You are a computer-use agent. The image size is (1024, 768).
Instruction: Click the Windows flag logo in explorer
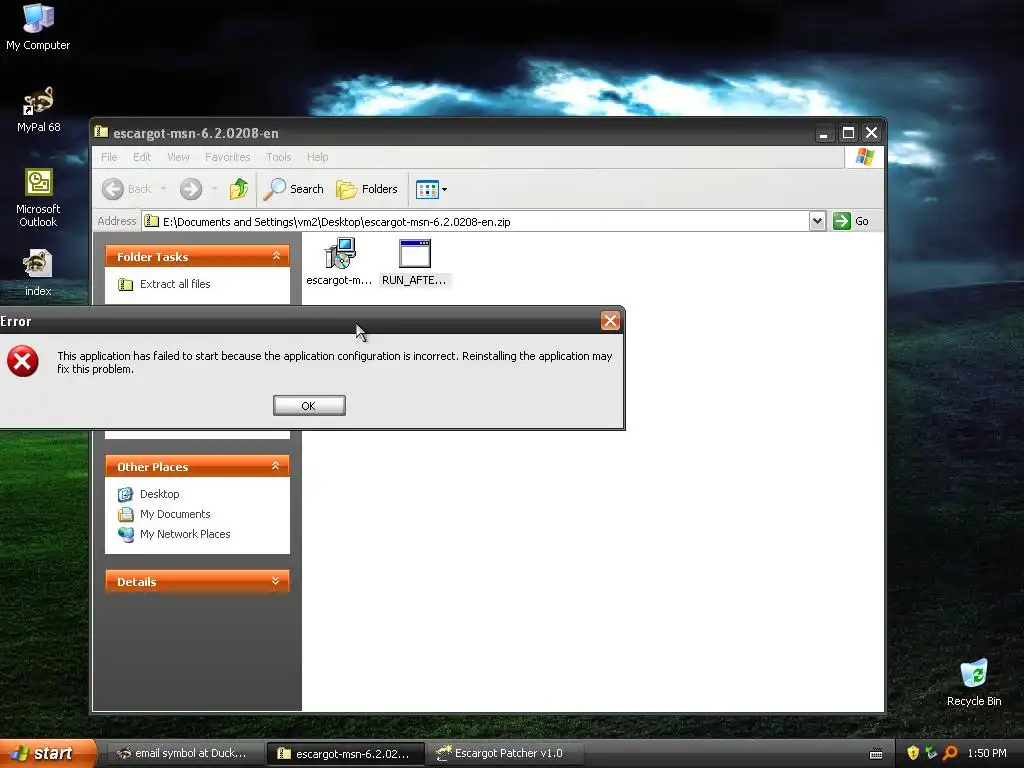(865, 157)
